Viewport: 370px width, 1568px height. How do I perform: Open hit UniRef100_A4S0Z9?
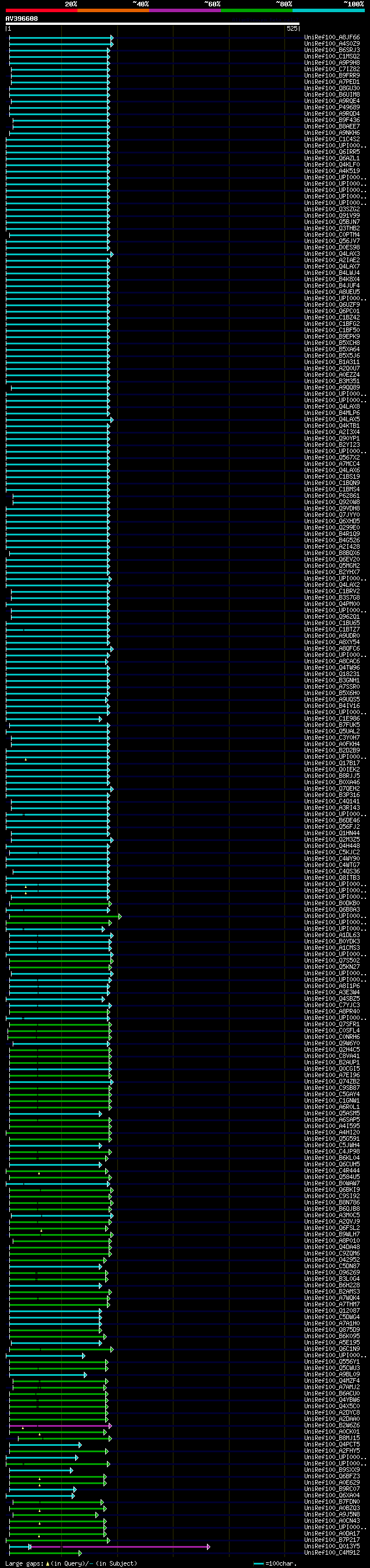[332, 44]
